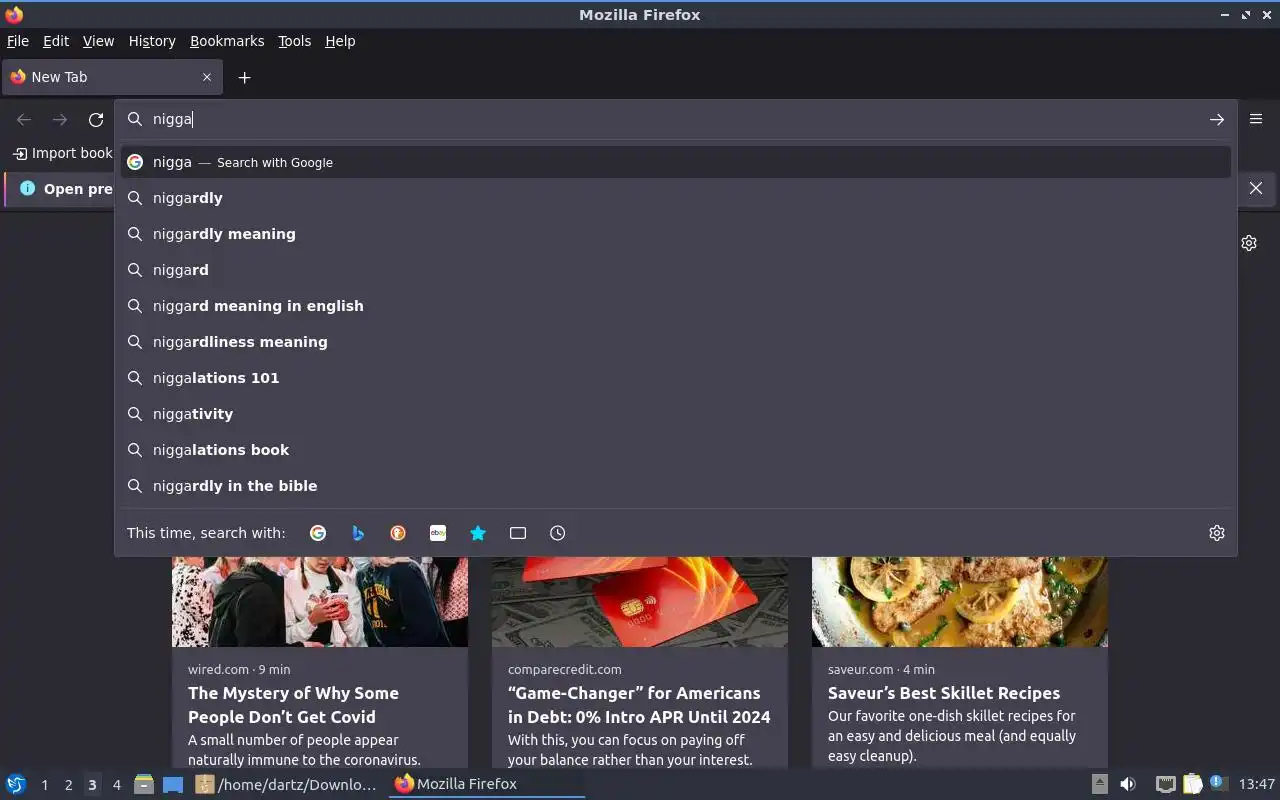Open the system start menu in taskbar
Viewport: 1280px width, 800px height.
click(x=15, y=784)
